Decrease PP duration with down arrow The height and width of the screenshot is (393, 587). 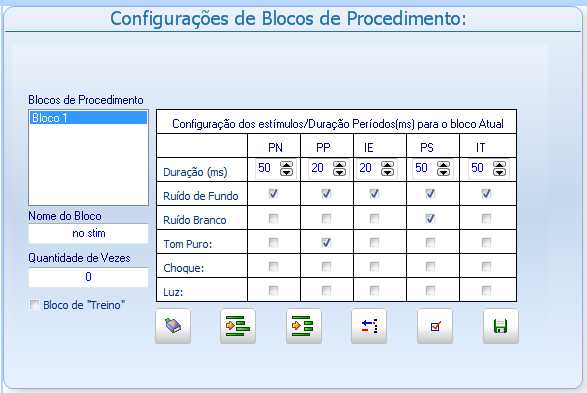[x=340, y=172]
